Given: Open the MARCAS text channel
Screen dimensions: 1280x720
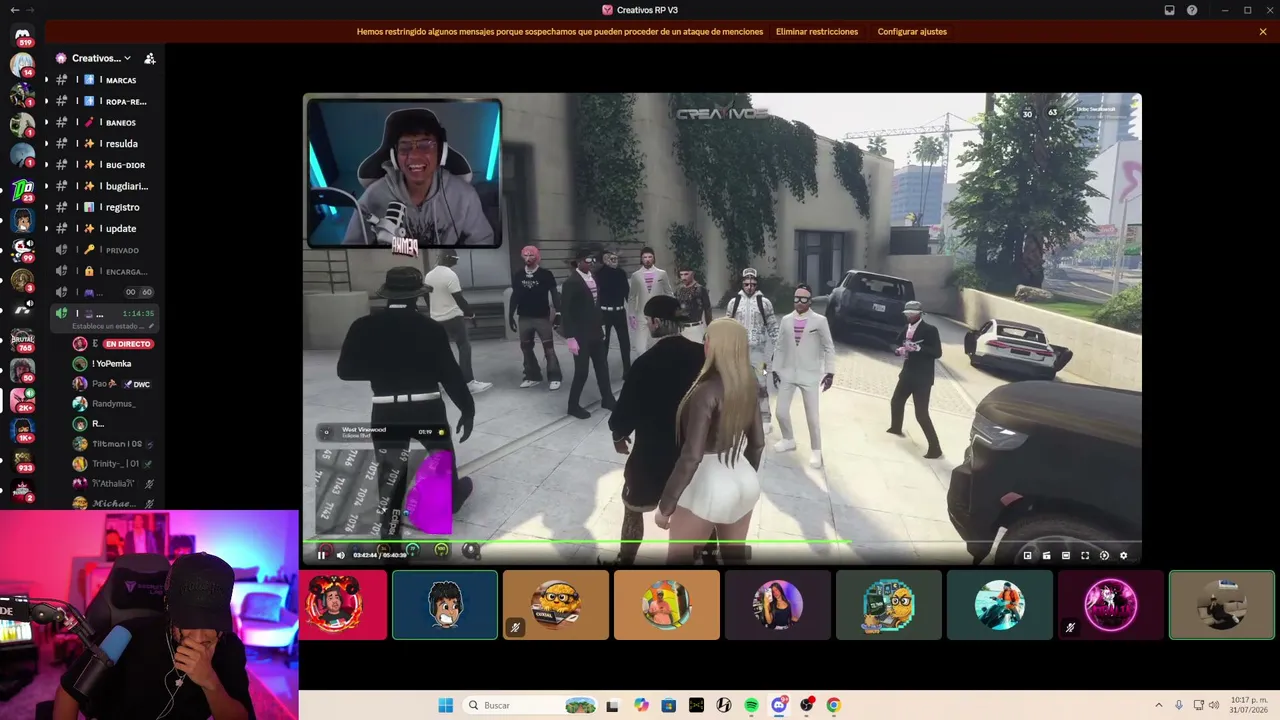Looking at the screenshot, I should (x=105, y=80).
